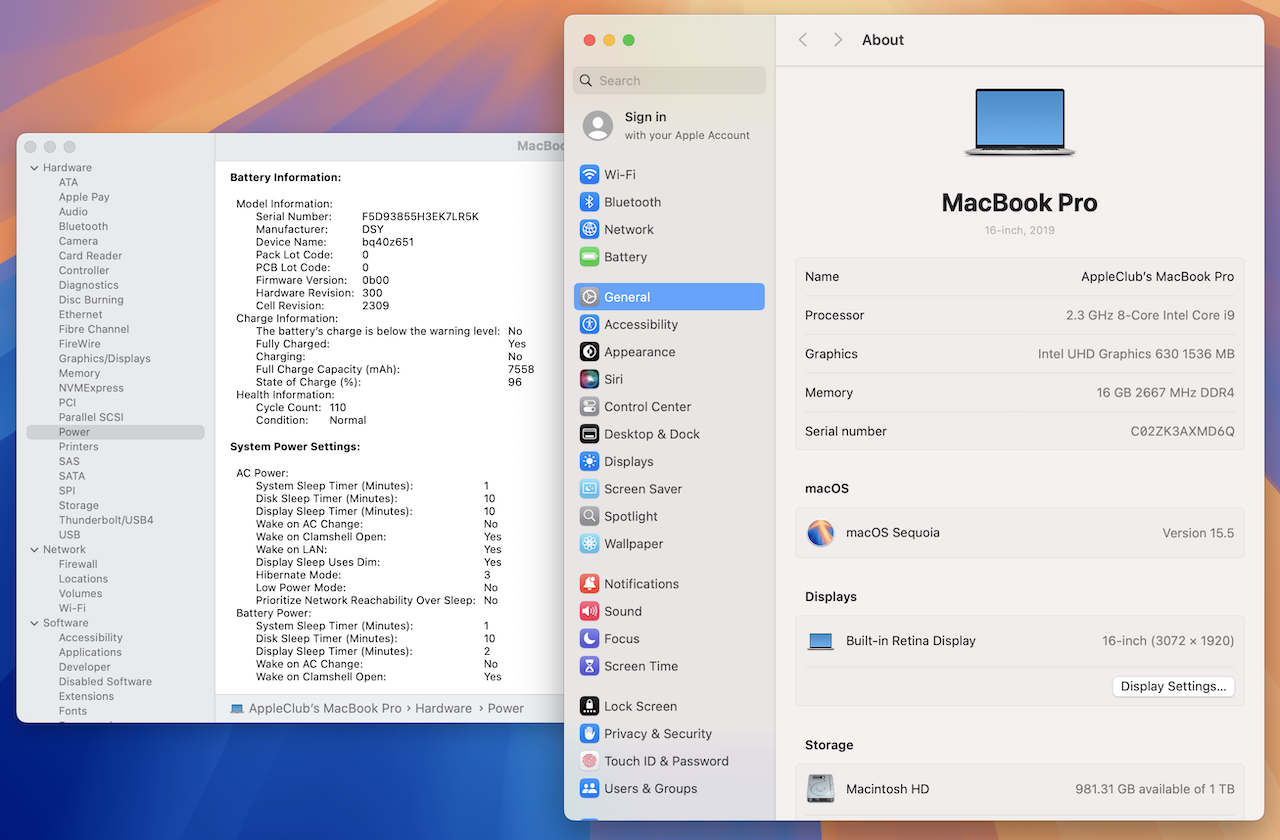Select Bluetooth in System Information sidebar
Screen dimensions: 1280x840
pos(83,227)
